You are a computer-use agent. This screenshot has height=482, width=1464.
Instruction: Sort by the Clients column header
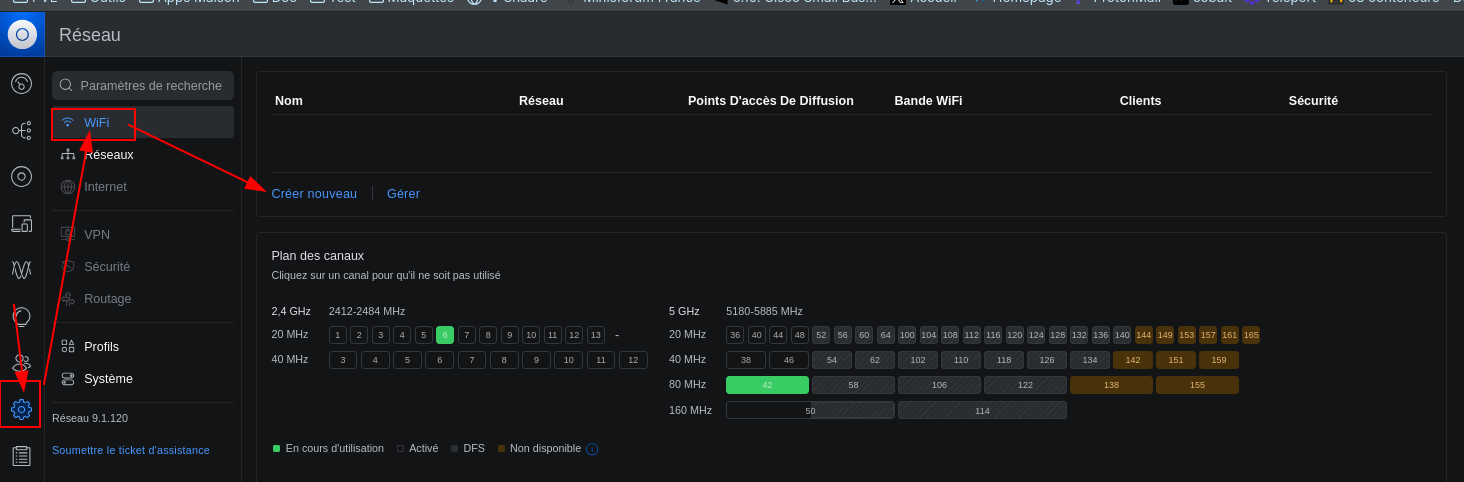pyautogui.click(x=1140, y=101)
